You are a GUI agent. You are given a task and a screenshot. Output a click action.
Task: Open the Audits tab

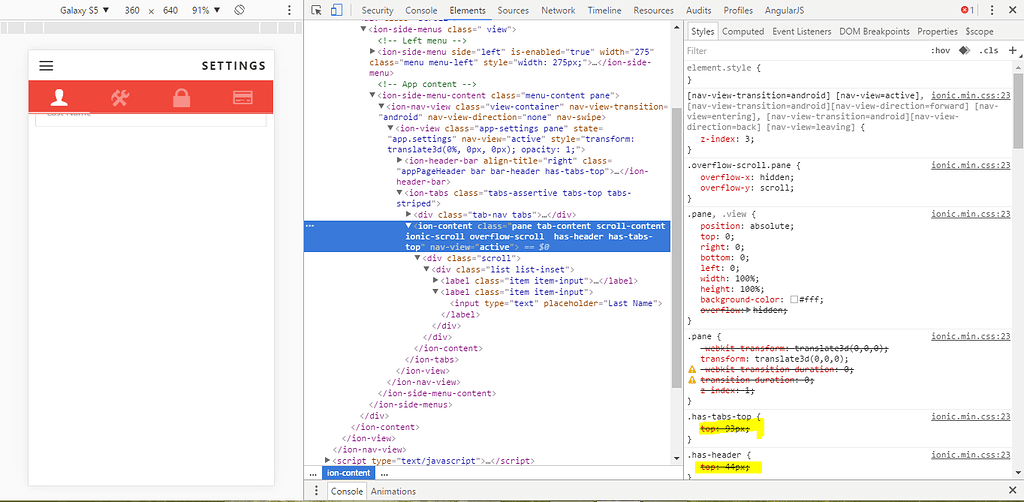click(699, 10)
